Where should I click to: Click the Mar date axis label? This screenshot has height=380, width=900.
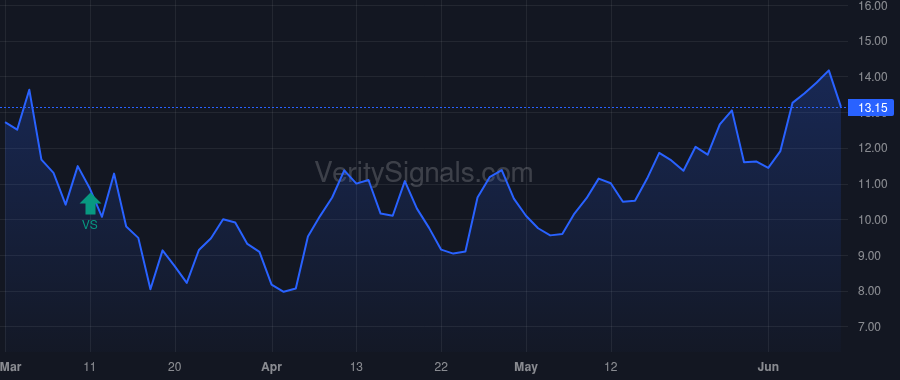[x=10, y=367]
